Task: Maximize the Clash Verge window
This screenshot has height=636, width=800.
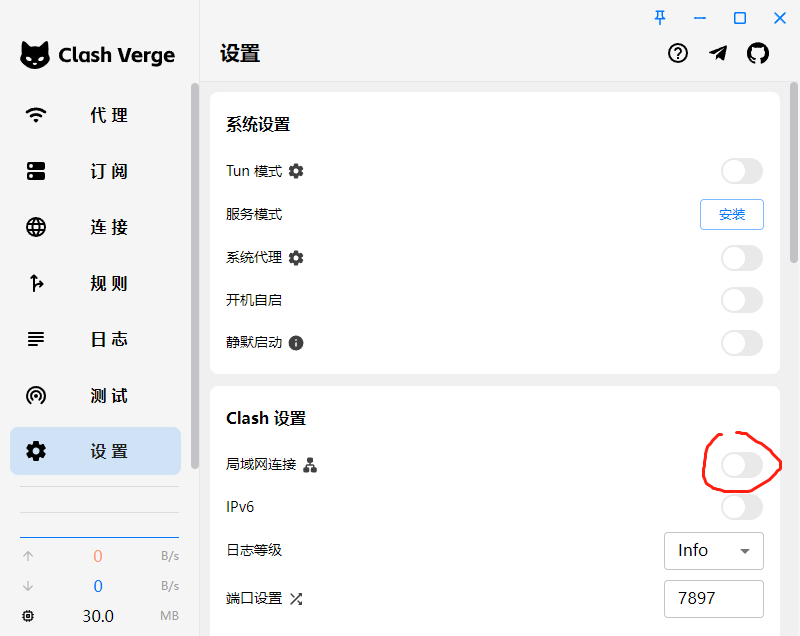Action: (x=740, y=18)
